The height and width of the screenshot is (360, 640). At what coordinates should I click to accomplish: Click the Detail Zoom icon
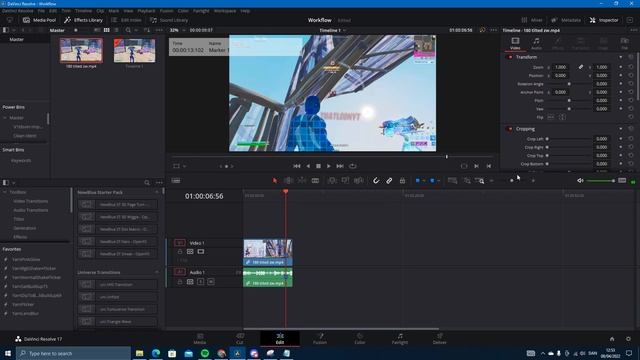tap(467, 180)
